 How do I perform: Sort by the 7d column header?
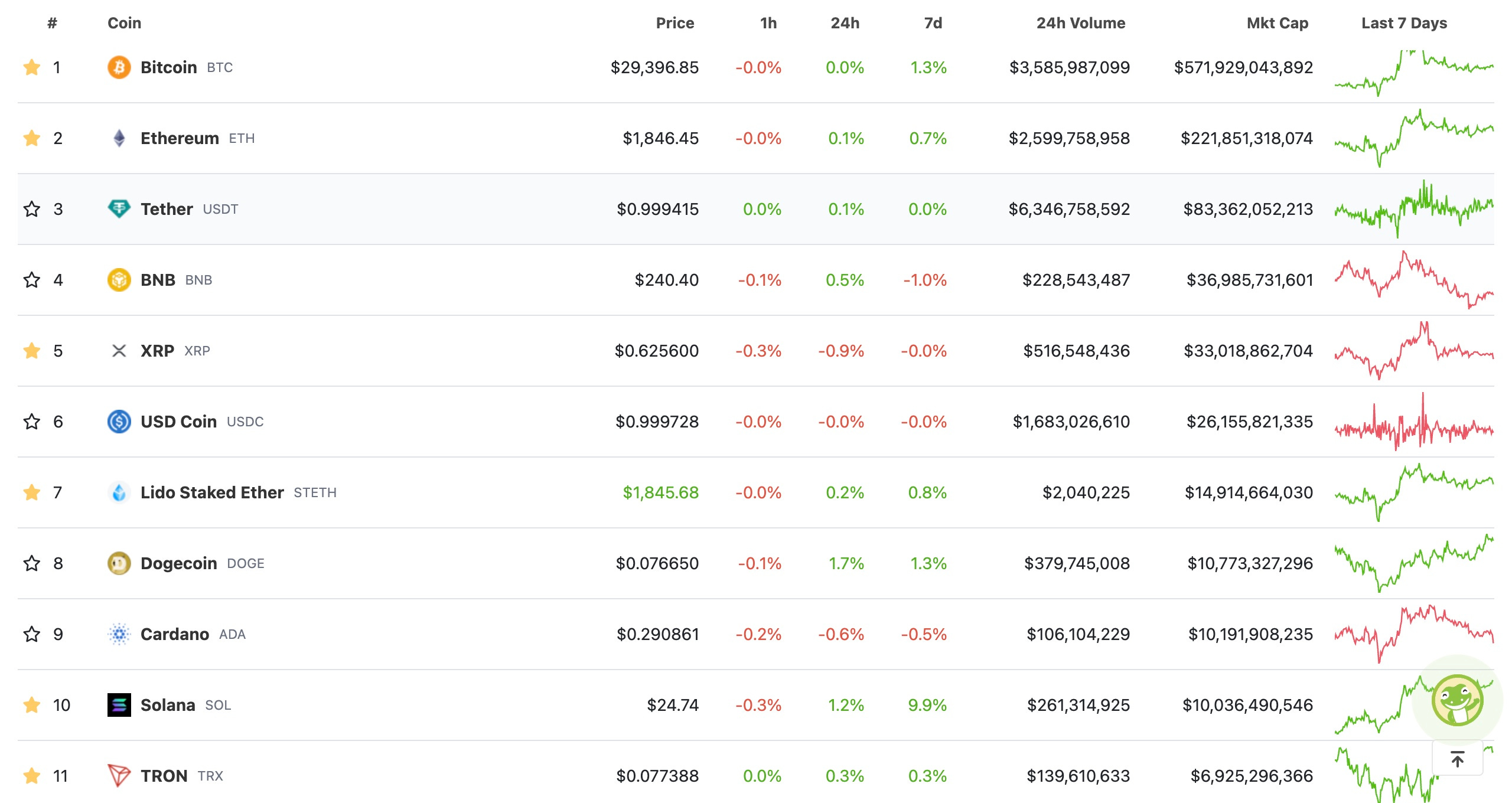(933, 23)
